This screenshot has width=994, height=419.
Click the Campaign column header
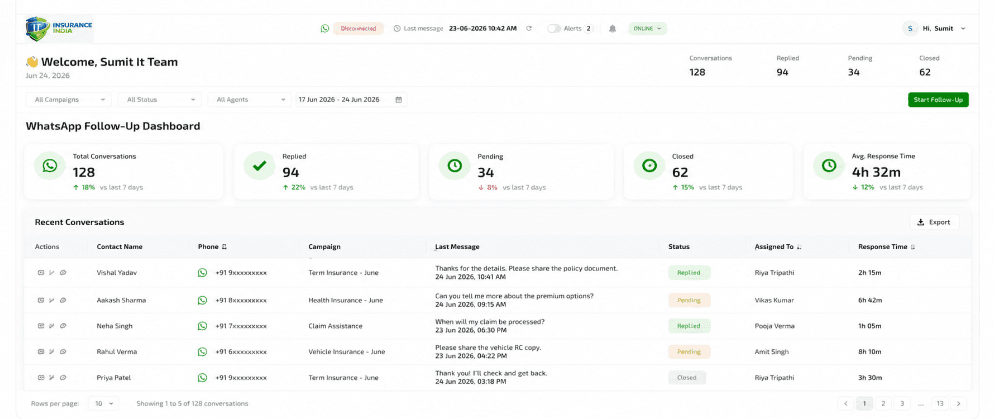tap(324, 247)
